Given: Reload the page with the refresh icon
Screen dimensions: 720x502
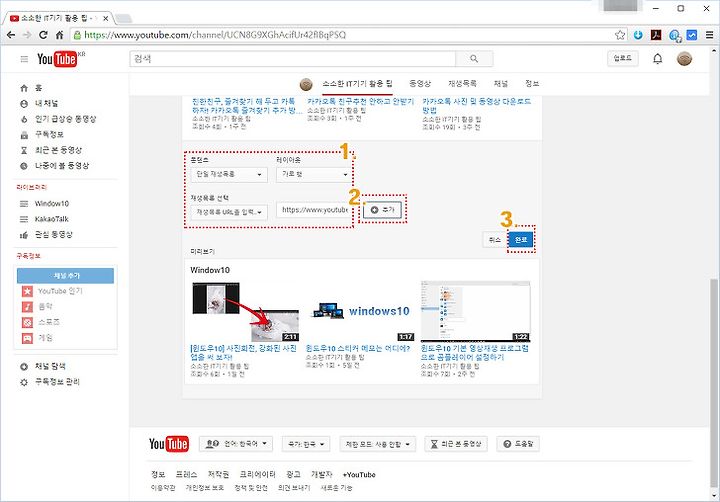Looking at the screenshot, I should (x=43, y=35).
